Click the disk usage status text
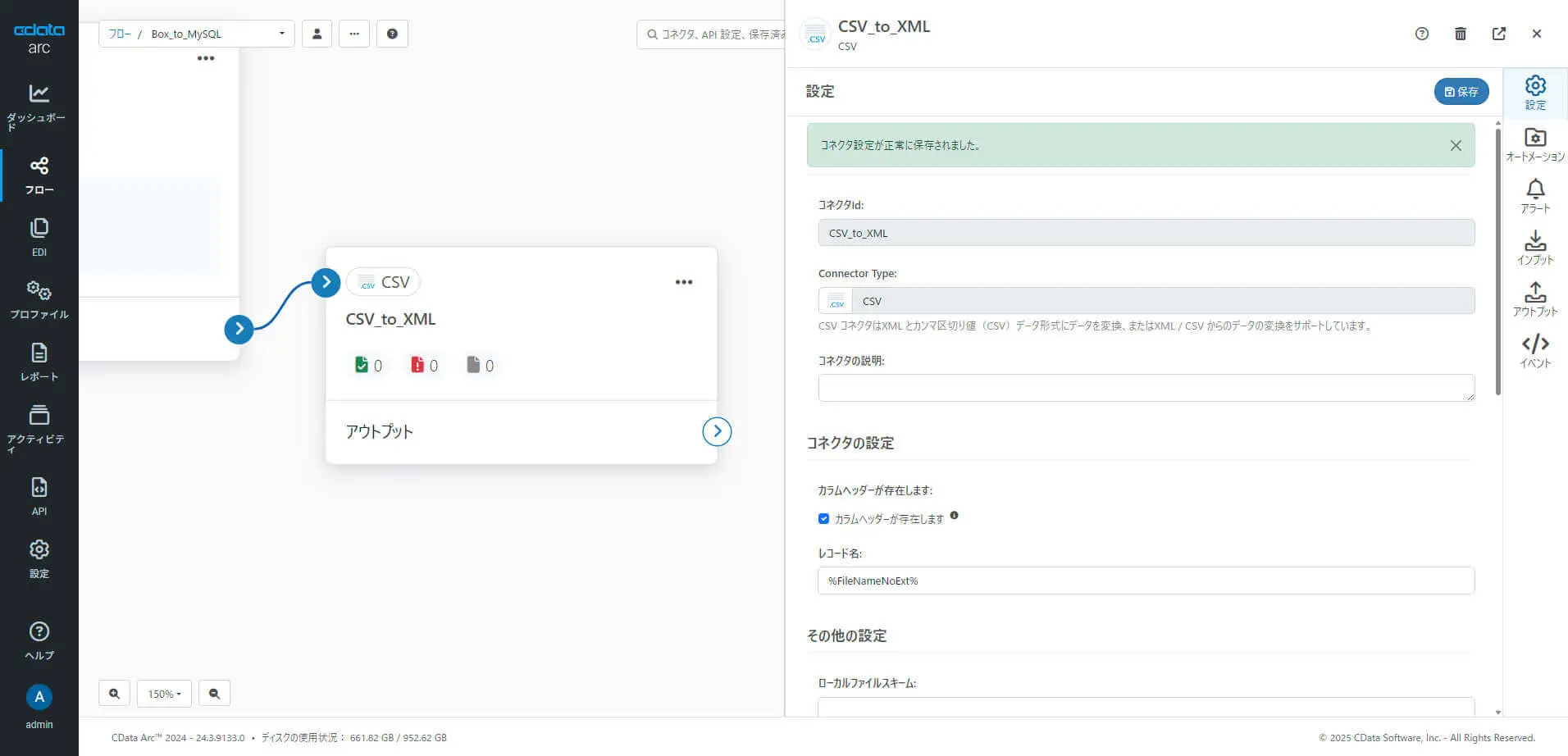 tap(354, 738)
